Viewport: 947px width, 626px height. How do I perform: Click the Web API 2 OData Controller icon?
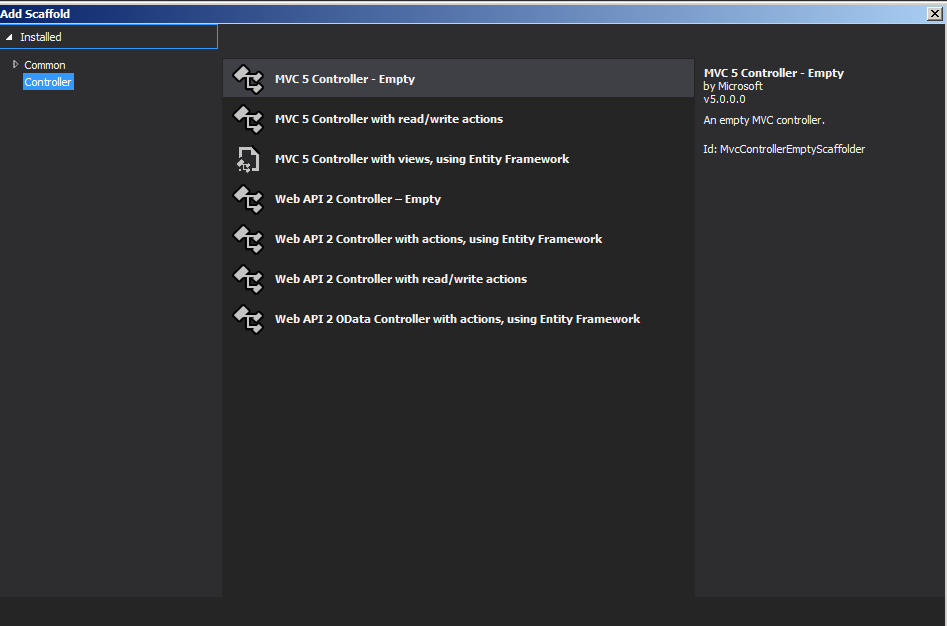coord(247,319)
